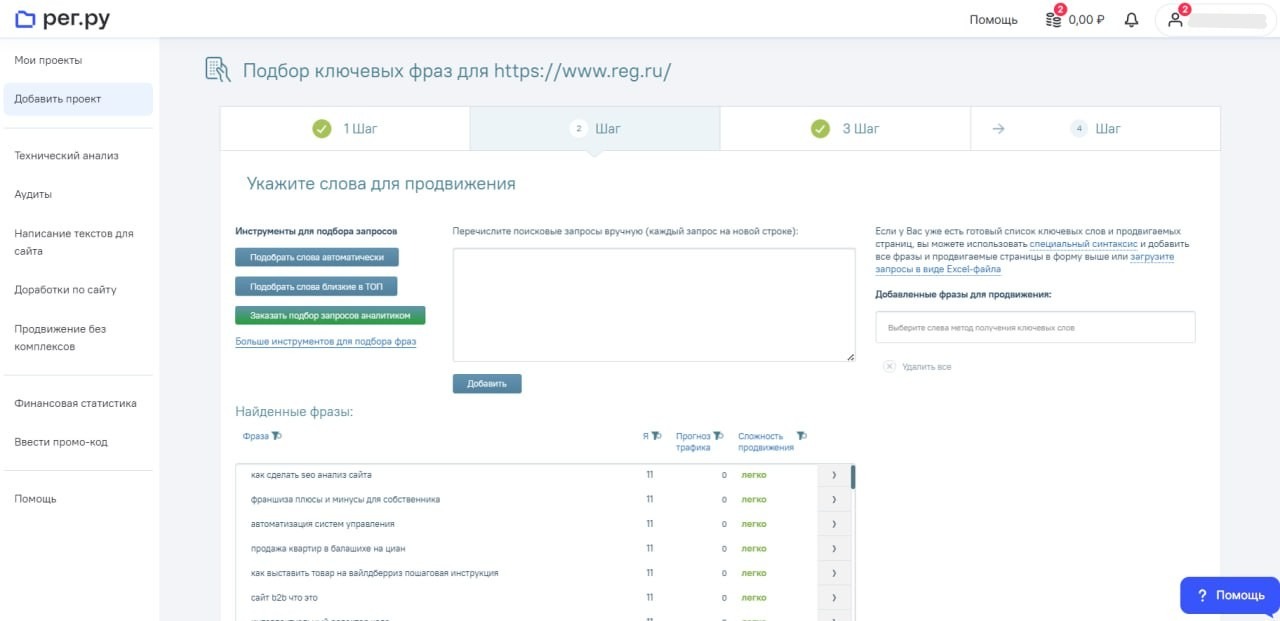Screen dimensions: 1280x621
Task: Click the Удалить все cross icon
Action: point(889,367)
